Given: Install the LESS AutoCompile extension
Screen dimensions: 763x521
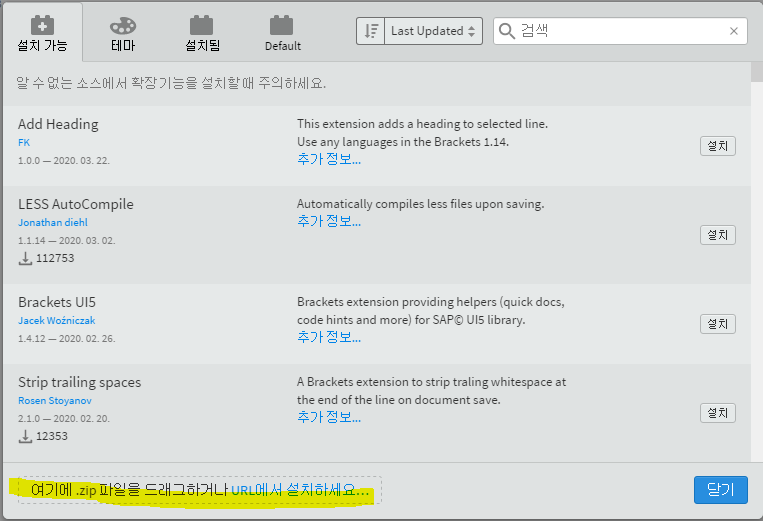Looking at the screenshot, I should (x=718, y=235).
